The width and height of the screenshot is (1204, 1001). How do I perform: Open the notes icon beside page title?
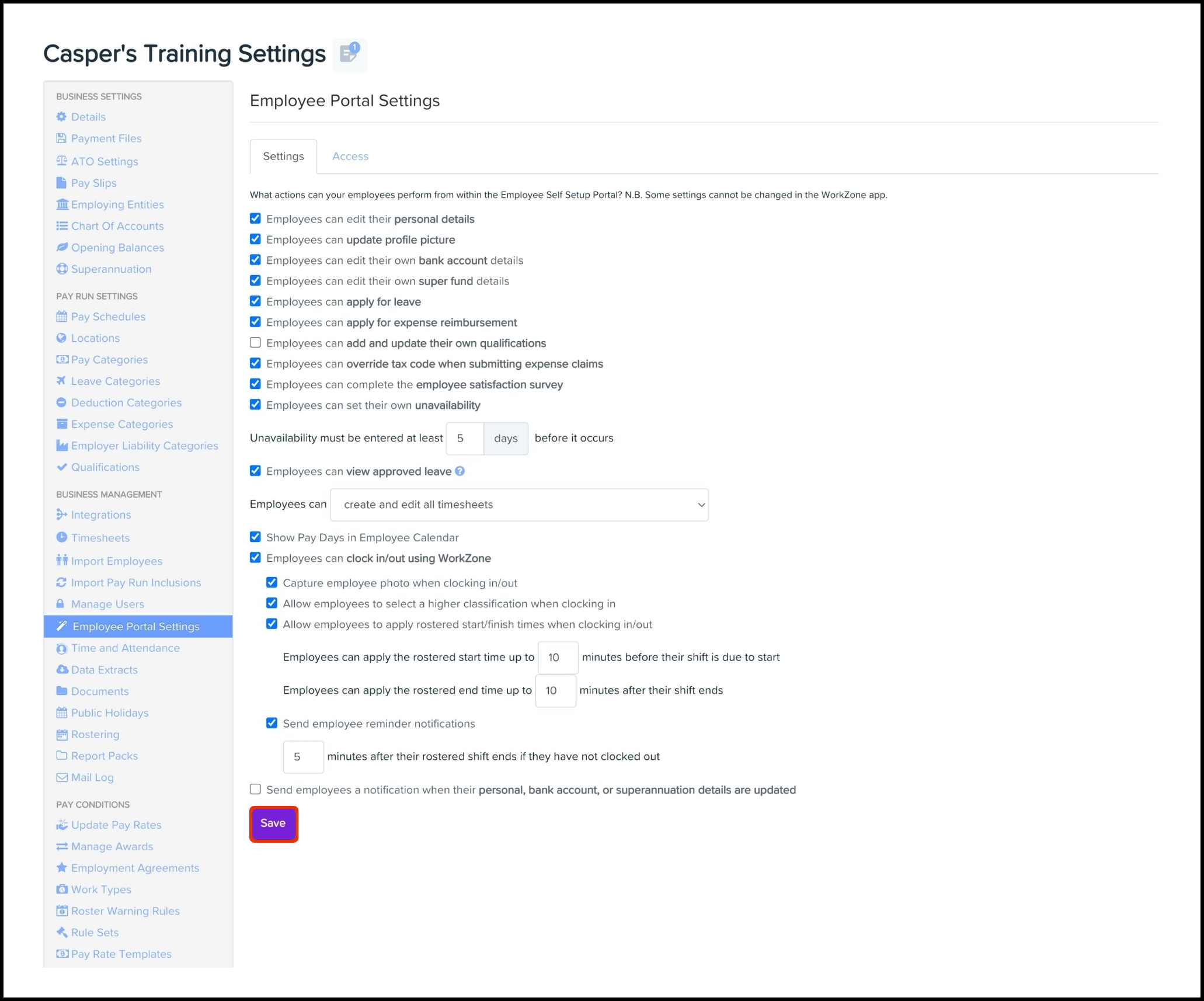click(349, 55)
